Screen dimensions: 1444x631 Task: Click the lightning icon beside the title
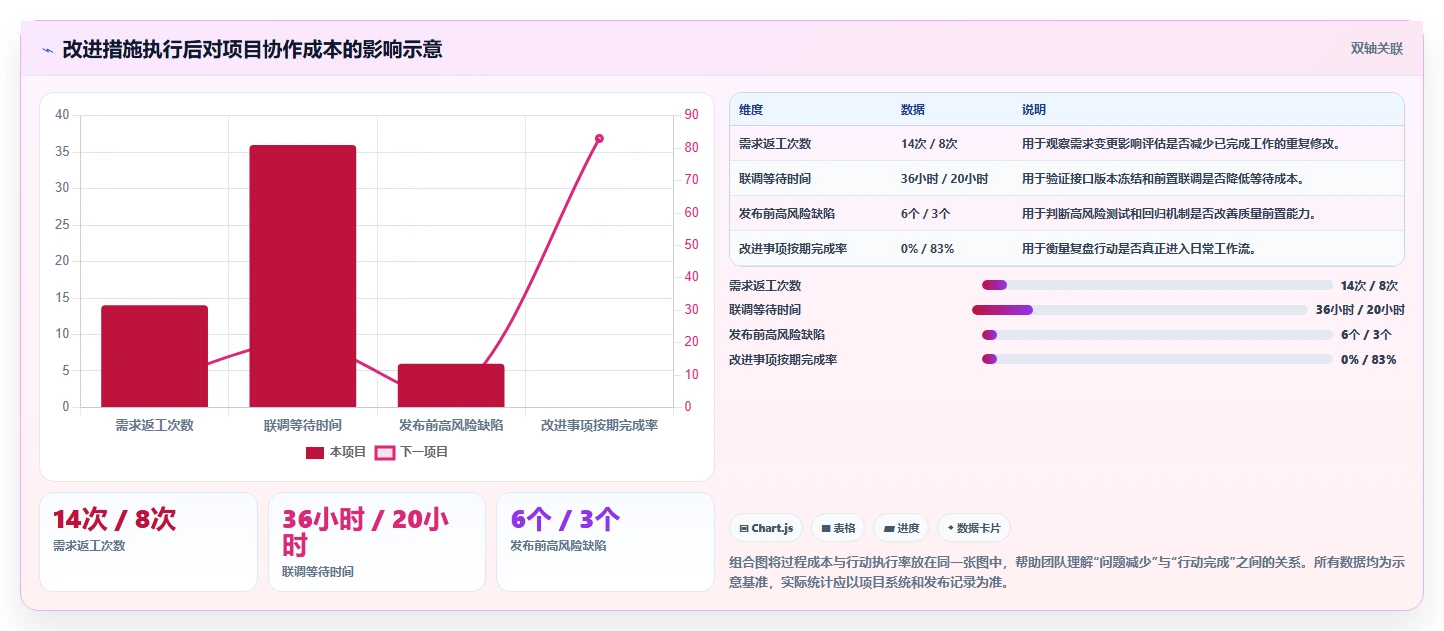(47, 49)
